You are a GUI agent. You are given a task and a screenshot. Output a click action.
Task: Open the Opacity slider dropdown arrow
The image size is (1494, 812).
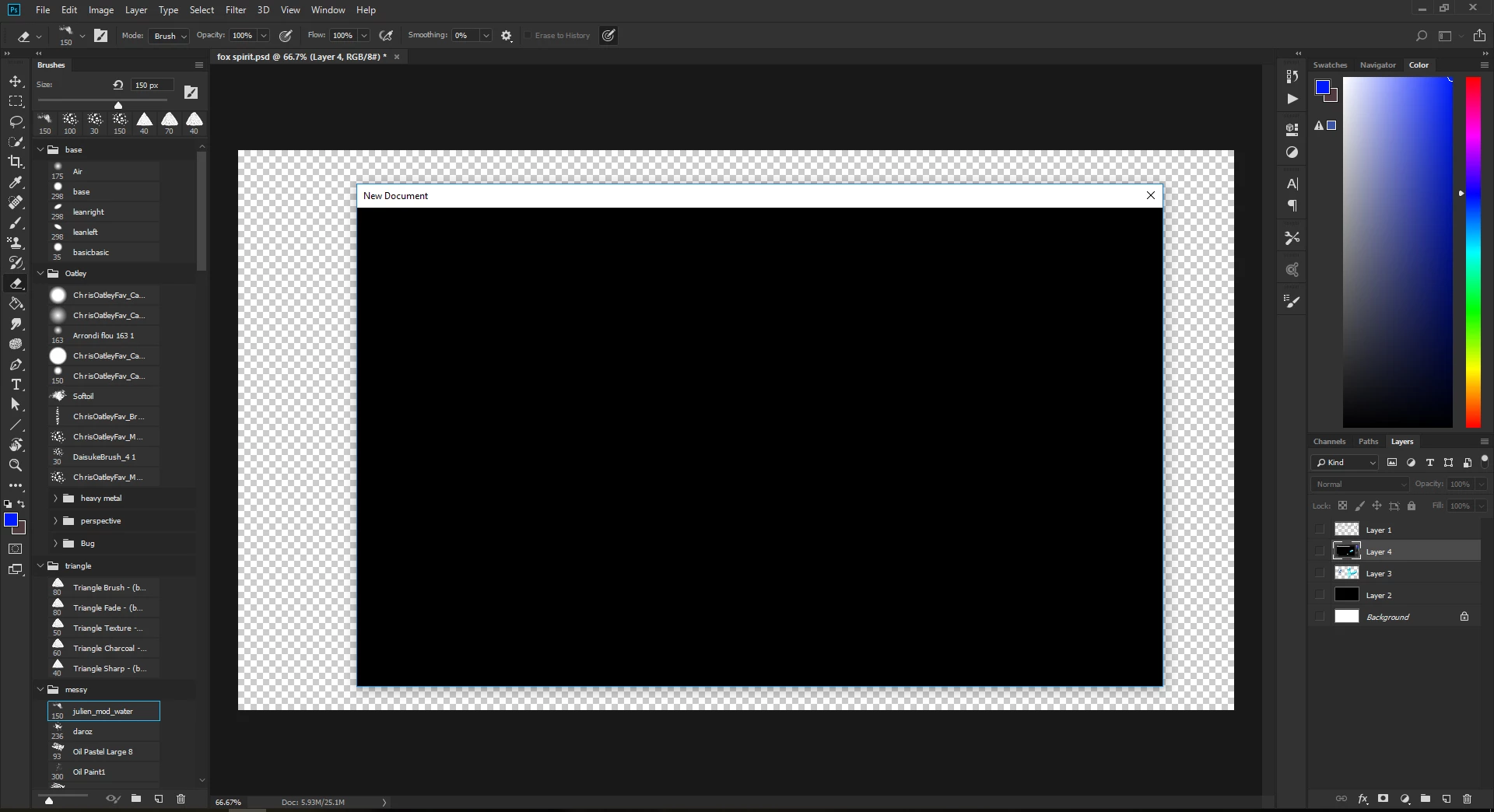[x=263, y=36]
